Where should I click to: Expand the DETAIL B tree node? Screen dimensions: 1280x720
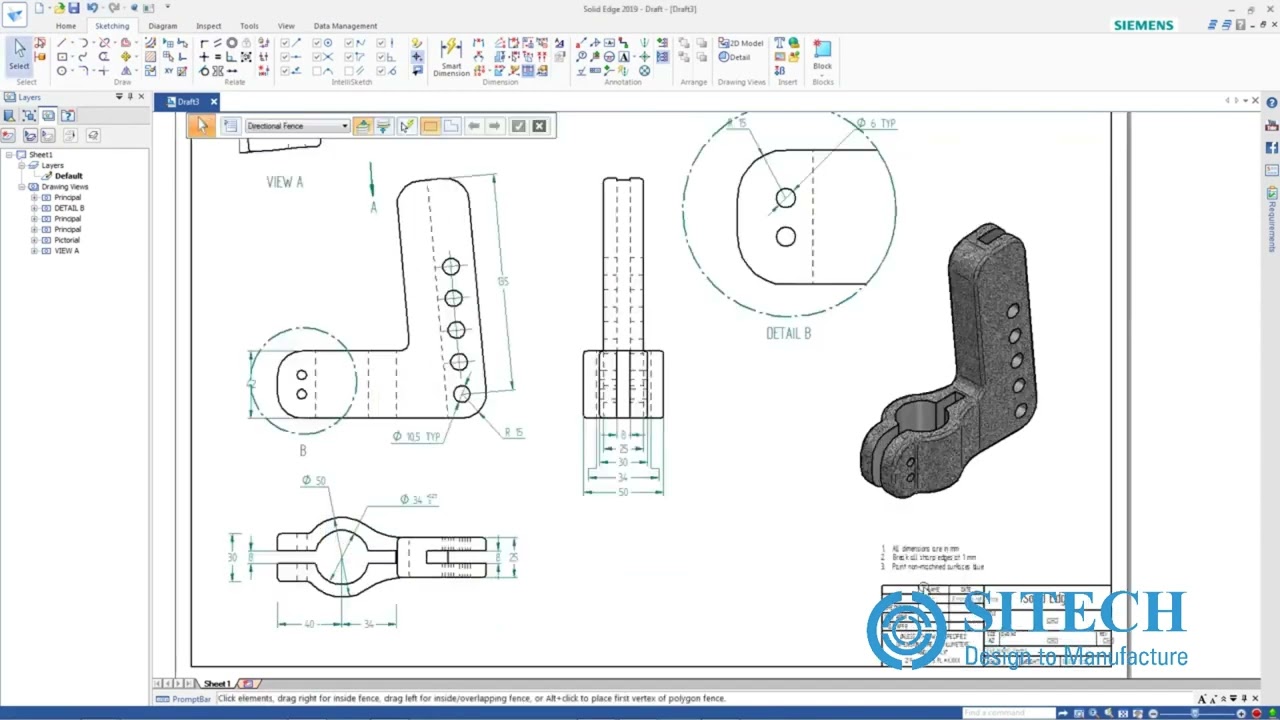34,208
